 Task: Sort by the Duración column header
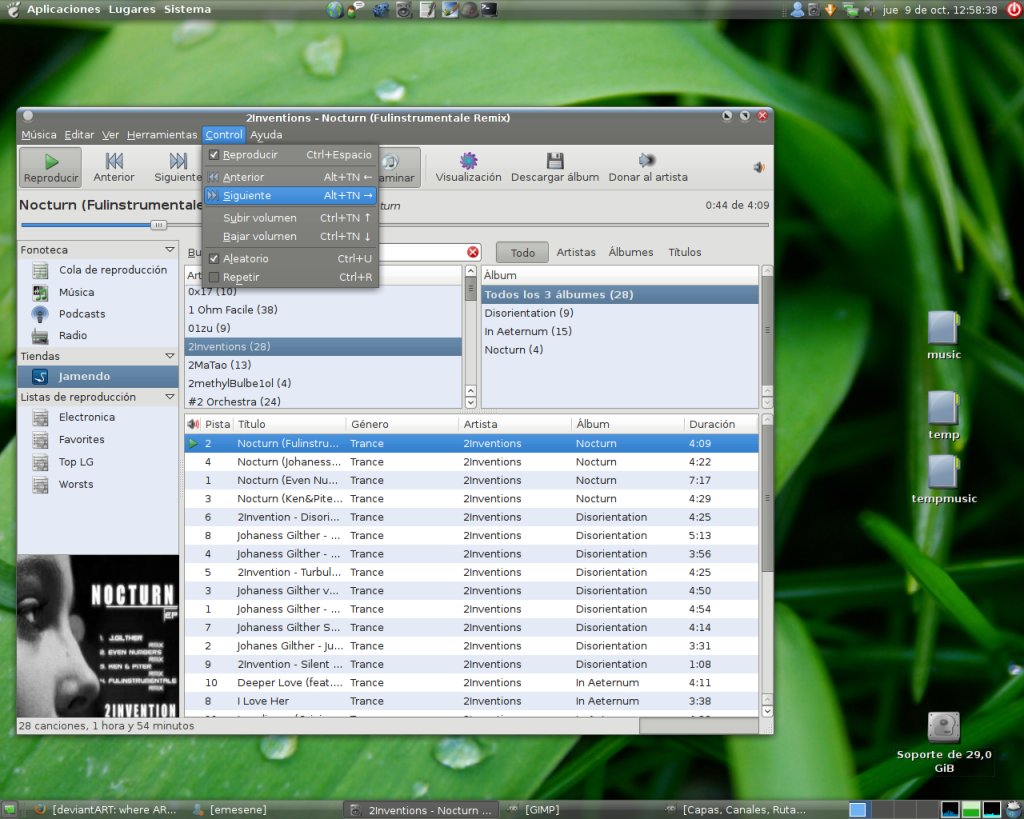pos(721,425)
